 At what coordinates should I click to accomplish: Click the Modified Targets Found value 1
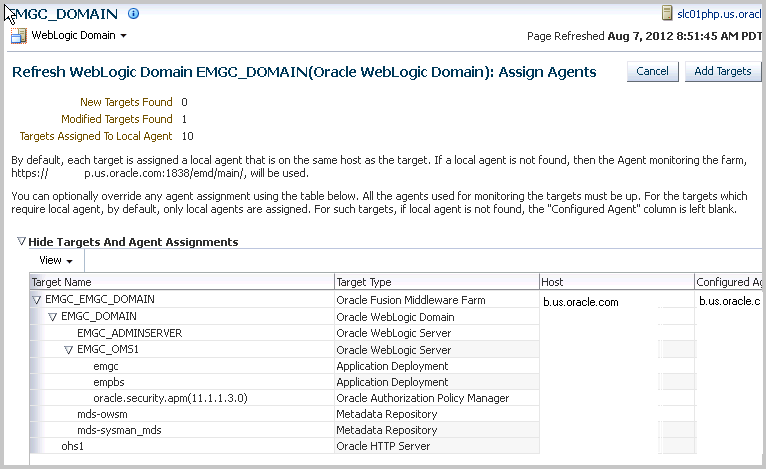(x=184, y=119)
